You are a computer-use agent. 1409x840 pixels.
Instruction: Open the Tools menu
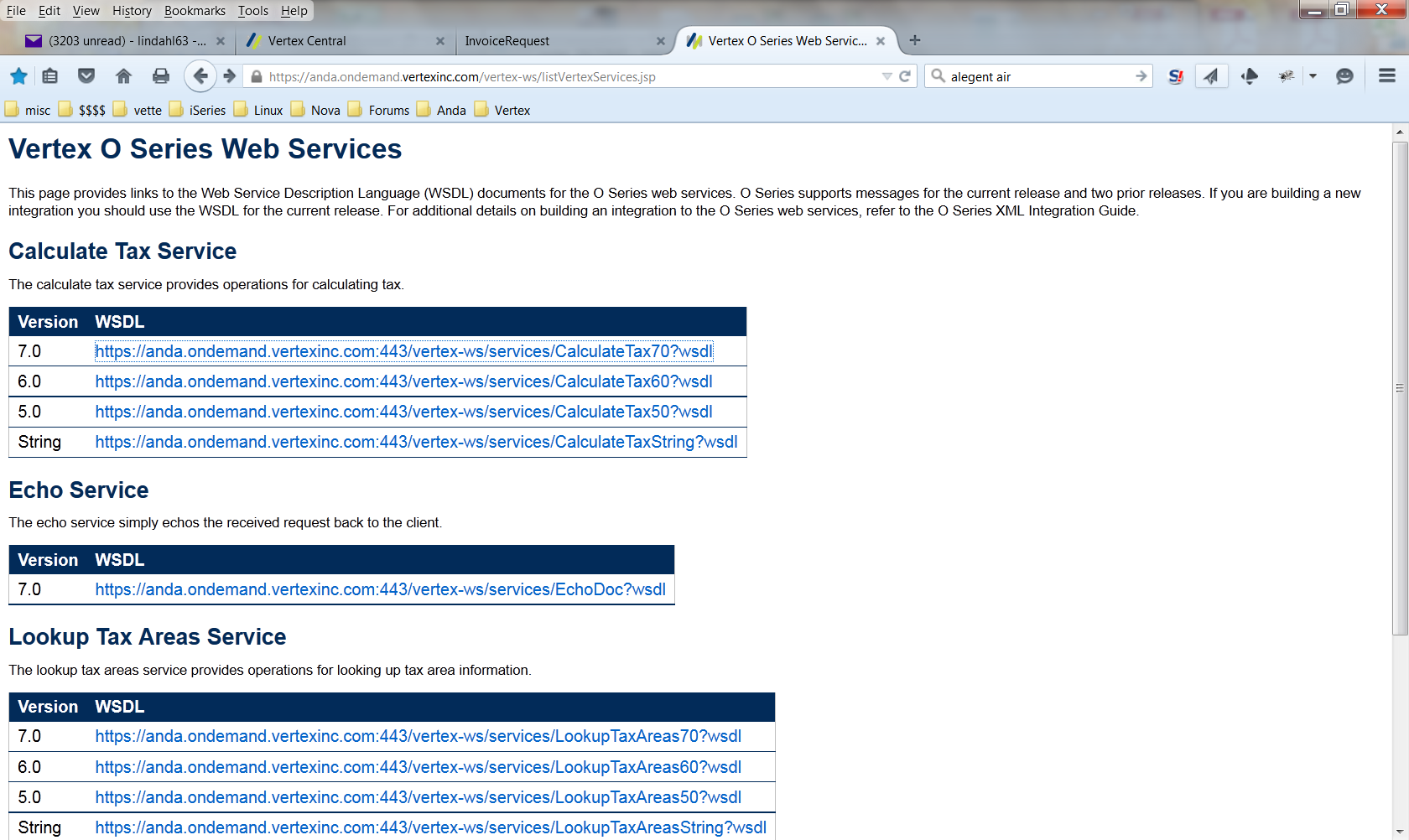coord(253,11)
